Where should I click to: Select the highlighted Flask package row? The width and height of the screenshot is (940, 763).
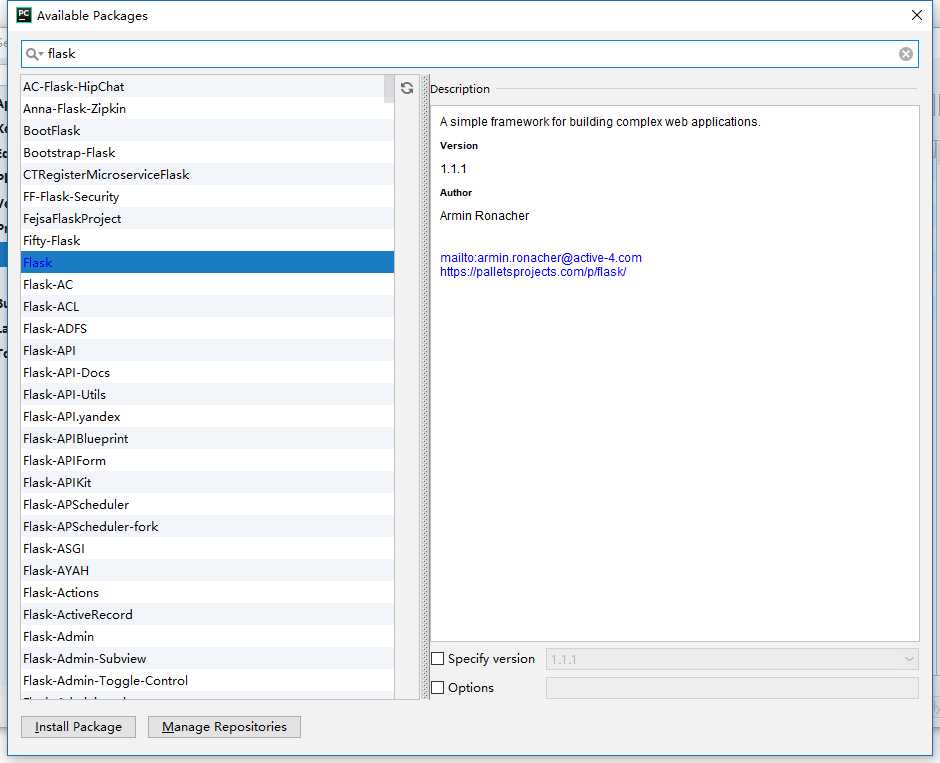[x=207, y=263]
